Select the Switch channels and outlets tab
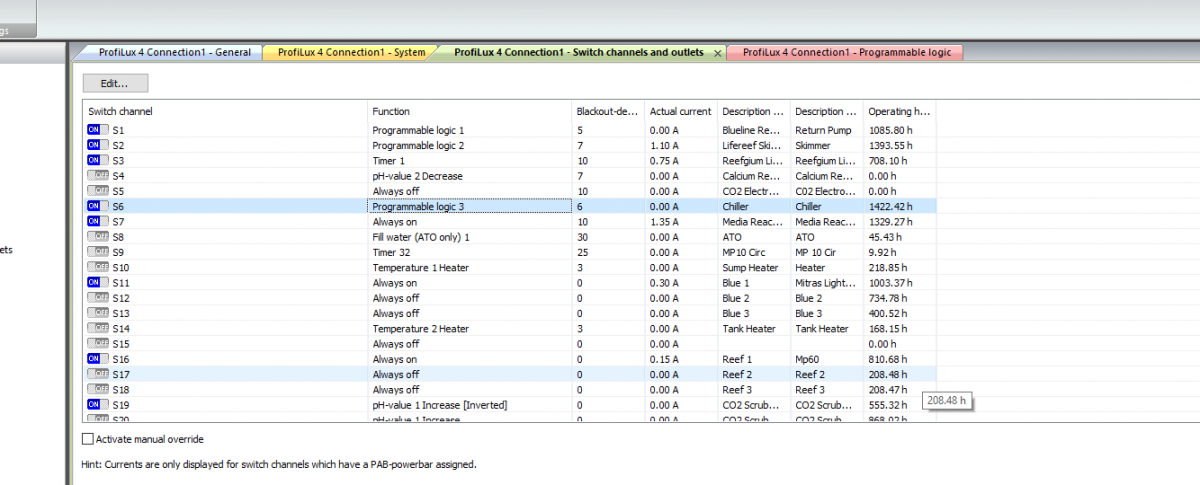This screenshot has height=485, width=1200. (578, 52)
